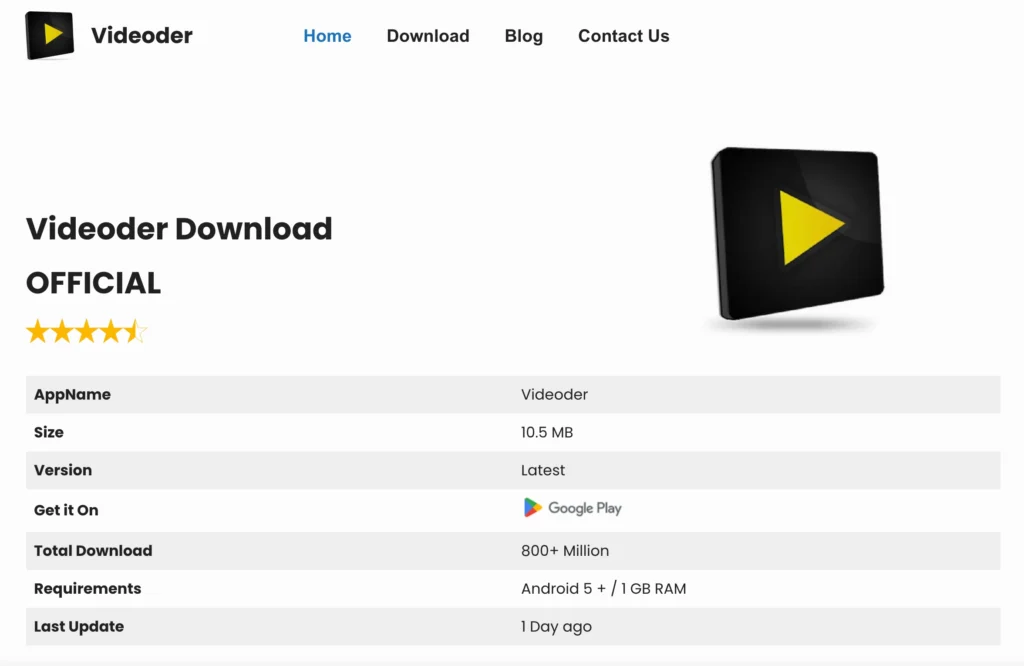Select the 10.5 MB size value
Screen dimensions: 1024x666
pyautogui.click(x=546, y=432)
